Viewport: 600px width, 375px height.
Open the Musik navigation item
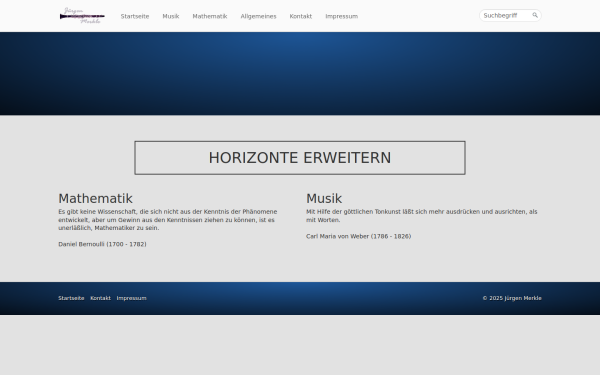click(x=171, y=16)
